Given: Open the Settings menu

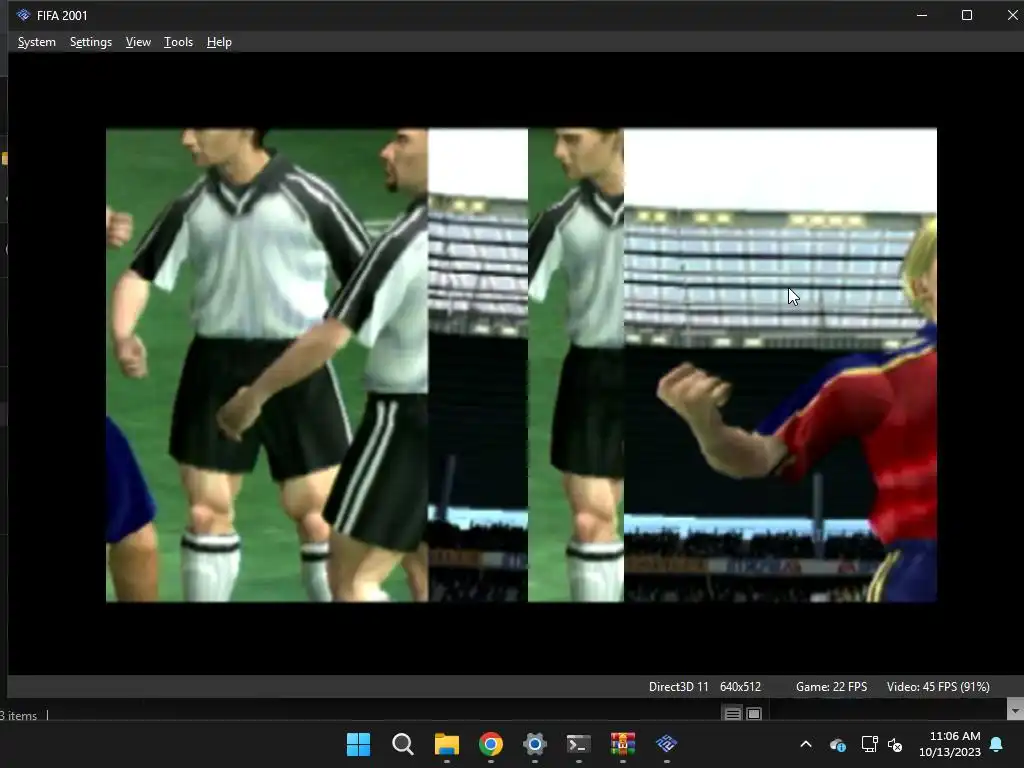Looking at the screenshot, I should 91,42.
